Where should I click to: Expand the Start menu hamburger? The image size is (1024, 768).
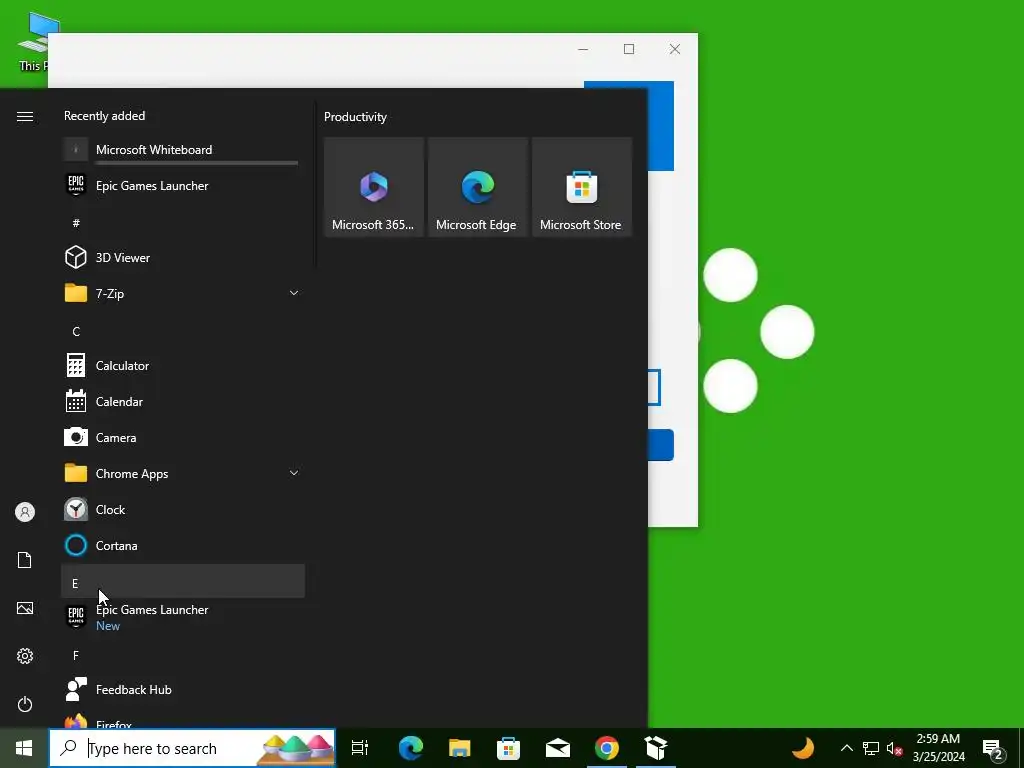coord(25,116)
